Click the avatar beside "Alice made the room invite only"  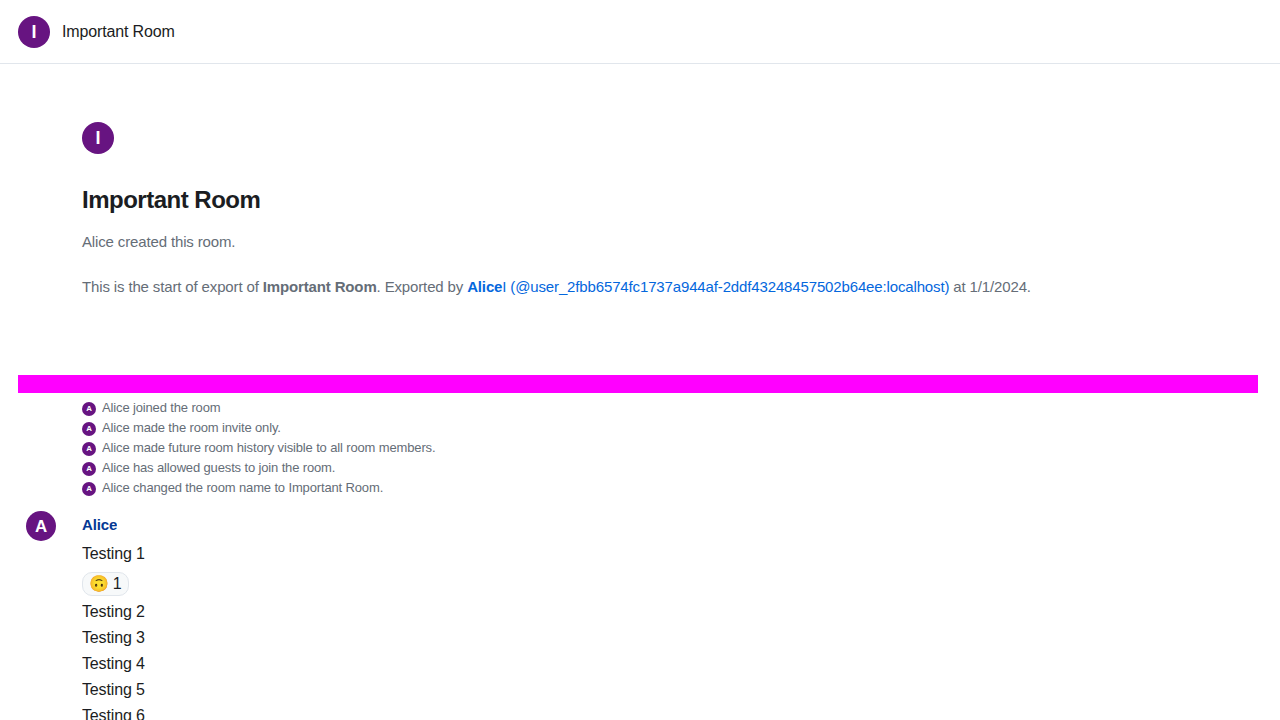click(x=89, y=429)
